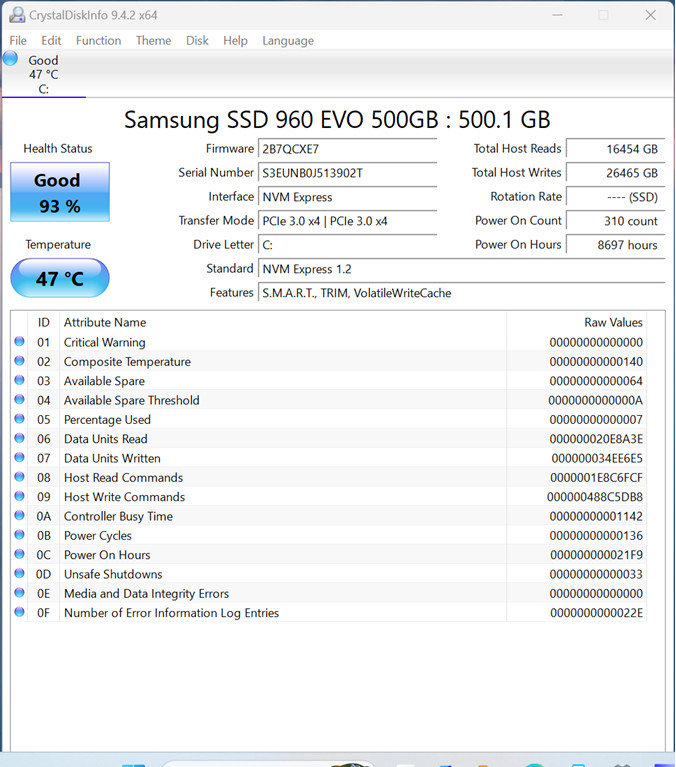
Task: Click the Total Host Writes value 26465 GB
Action: 615,173
